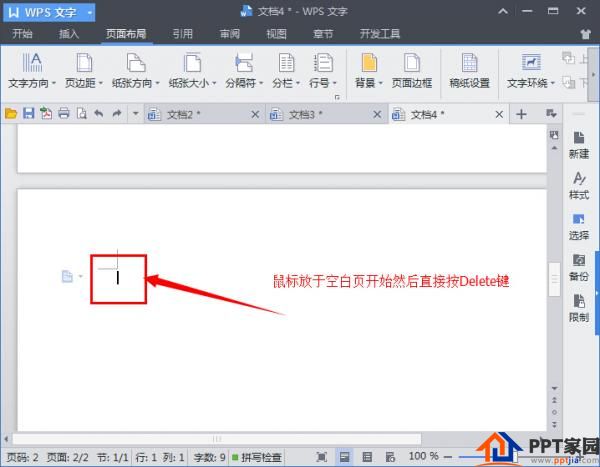Viewport: 600px width, 467px height.
Task: Click the 页面边框 page border icon
Action: [412, 62]
